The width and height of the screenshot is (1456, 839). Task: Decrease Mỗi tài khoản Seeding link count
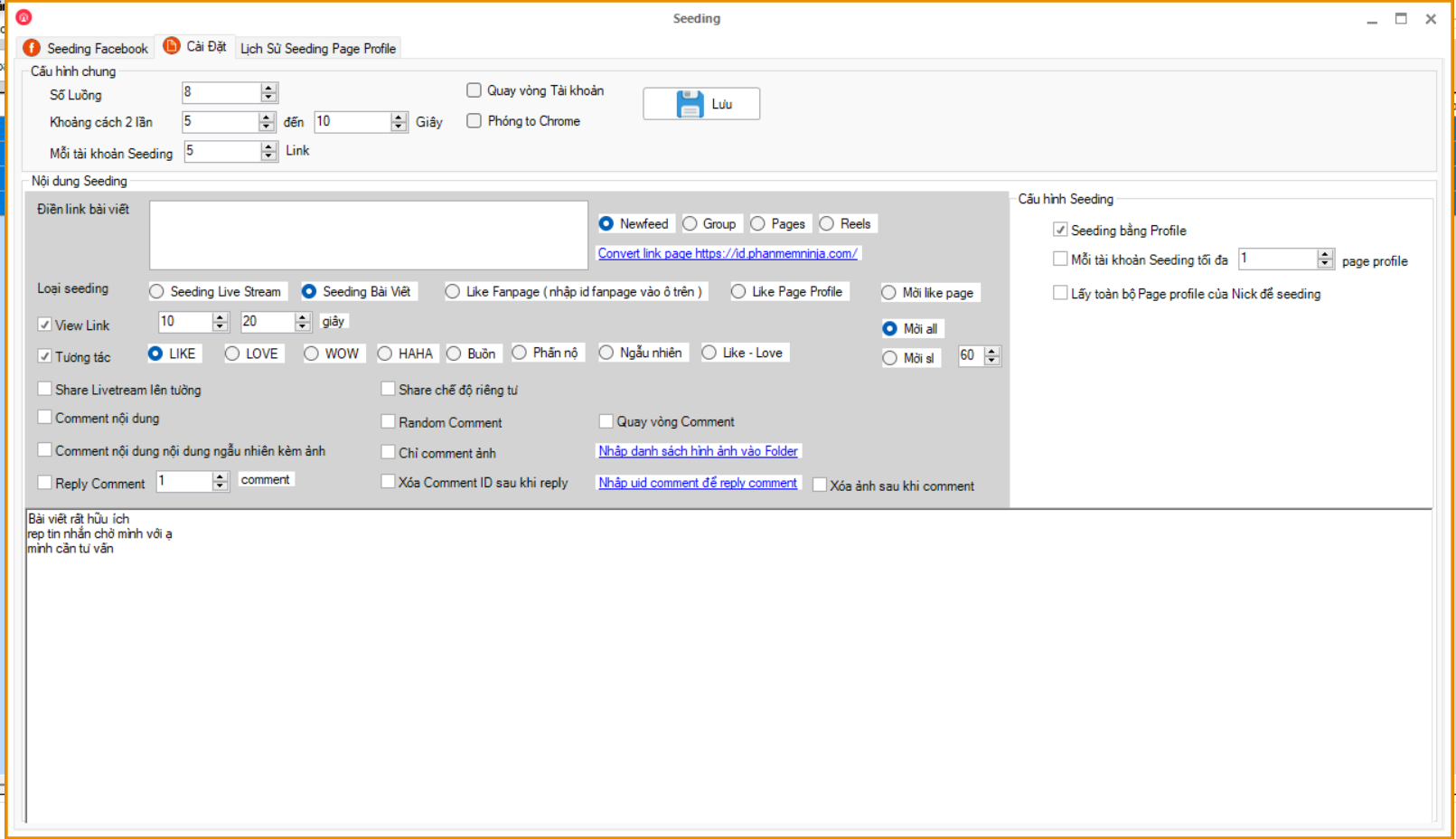[268, 156]
